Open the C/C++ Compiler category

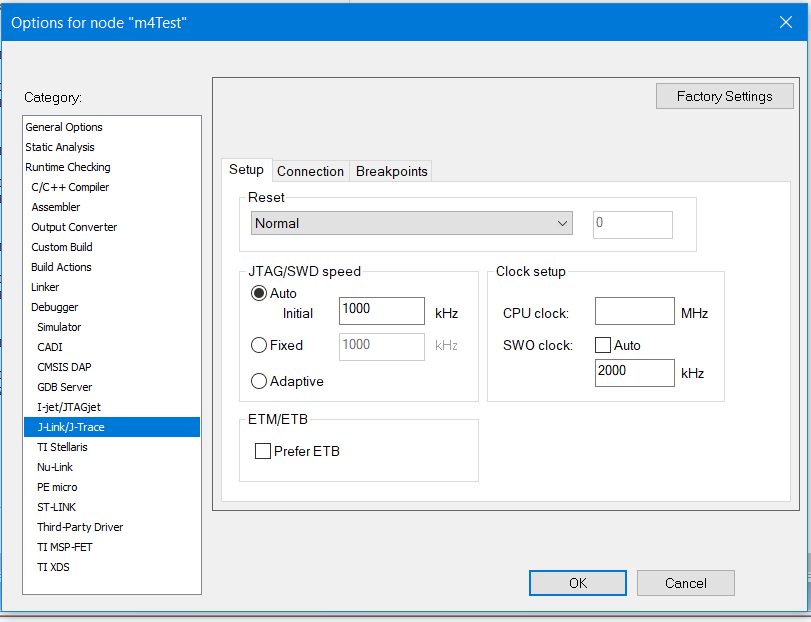tap(70, 187)
